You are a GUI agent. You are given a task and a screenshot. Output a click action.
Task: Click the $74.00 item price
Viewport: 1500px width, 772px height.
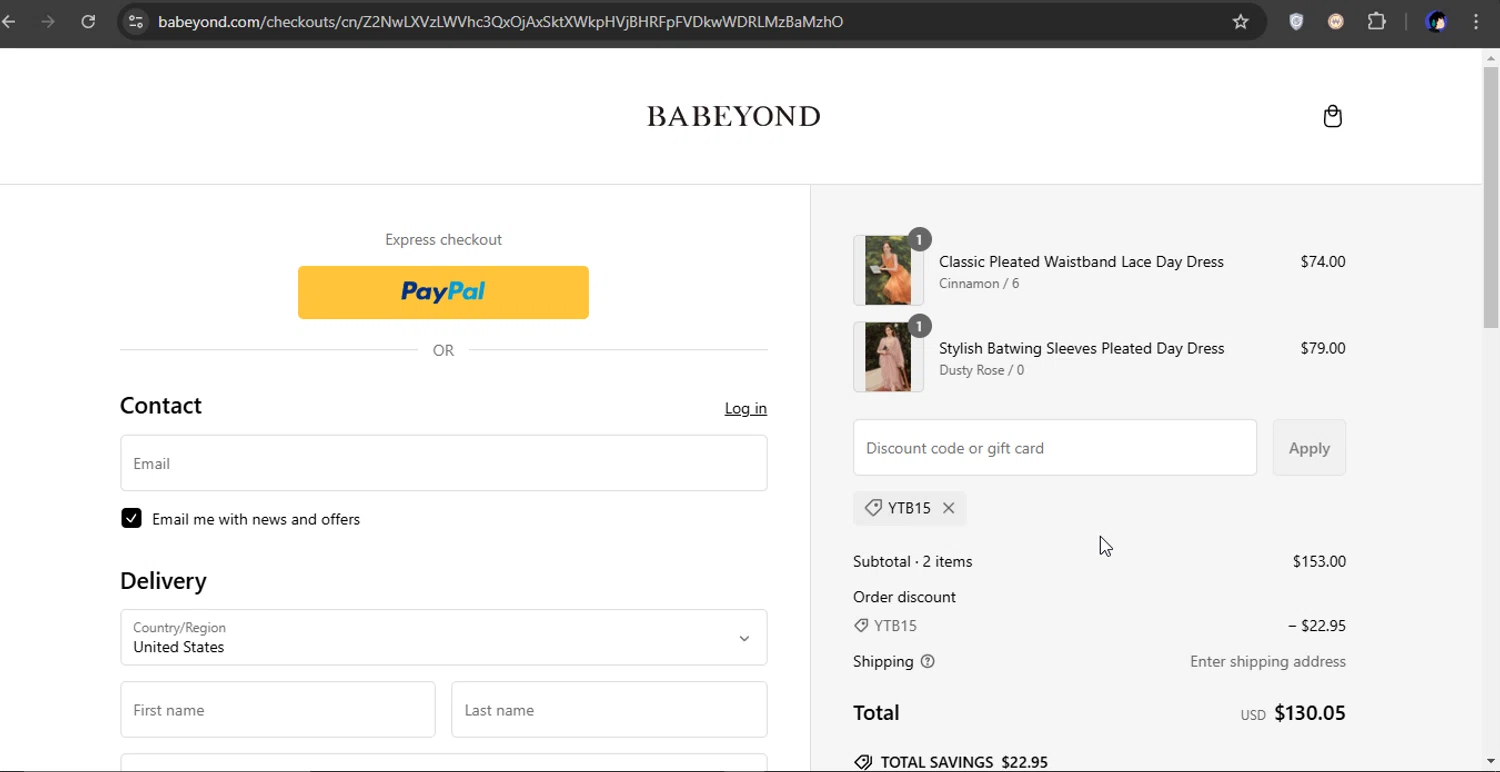tap(1322, 261)
